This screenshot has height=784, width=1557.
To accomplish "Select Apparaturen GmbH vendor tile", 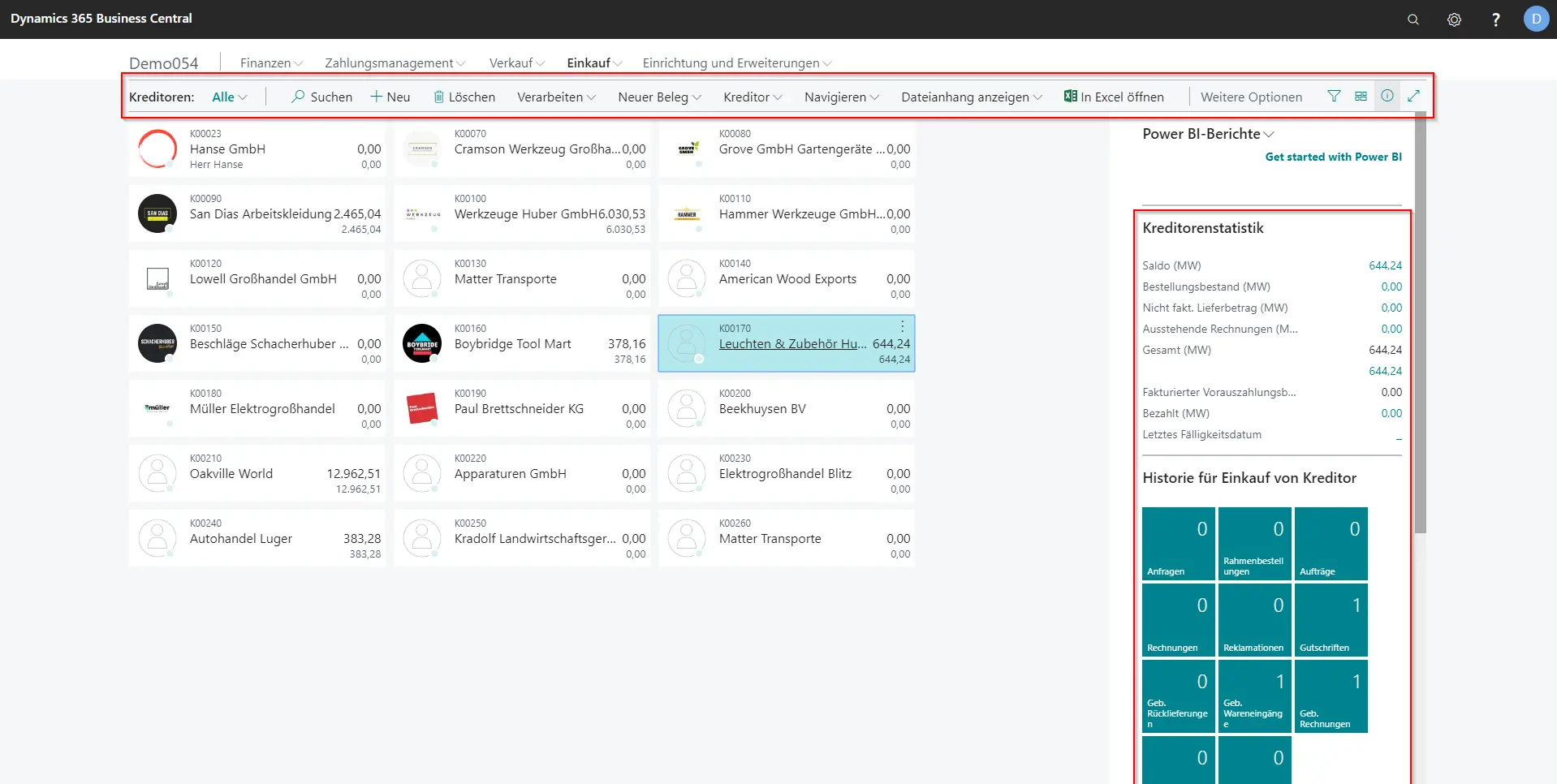I will click(521, 473).
